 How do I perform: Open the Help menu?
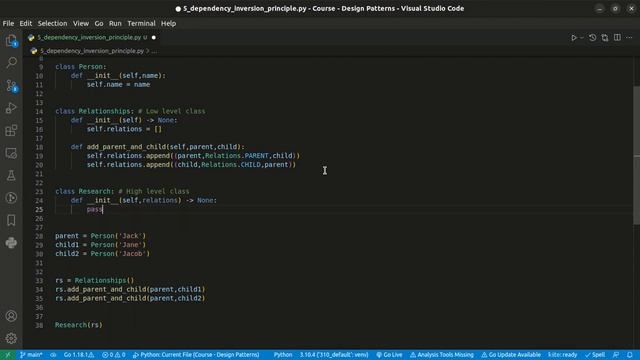(x=168, y=23)
